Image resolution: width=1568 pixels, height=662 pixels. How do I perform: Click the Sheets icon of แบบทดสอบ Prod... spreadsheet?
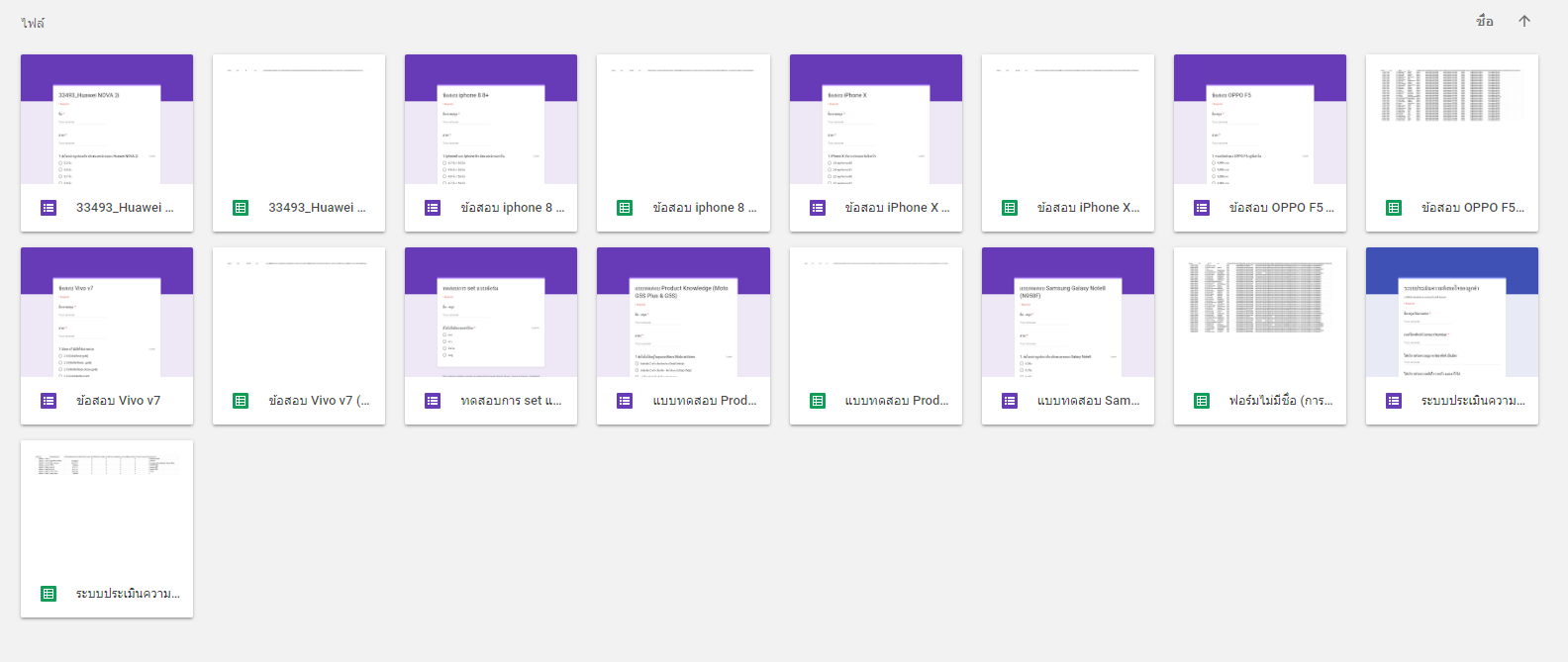(818, 401)
